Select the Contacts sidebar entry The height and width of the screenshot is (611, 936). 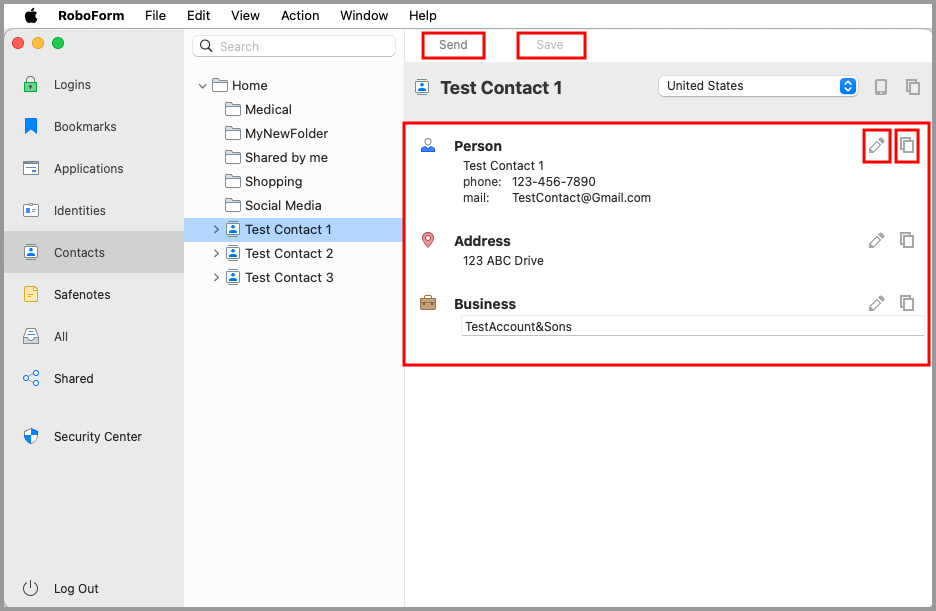pyautogui.click(x=94, y=252)
